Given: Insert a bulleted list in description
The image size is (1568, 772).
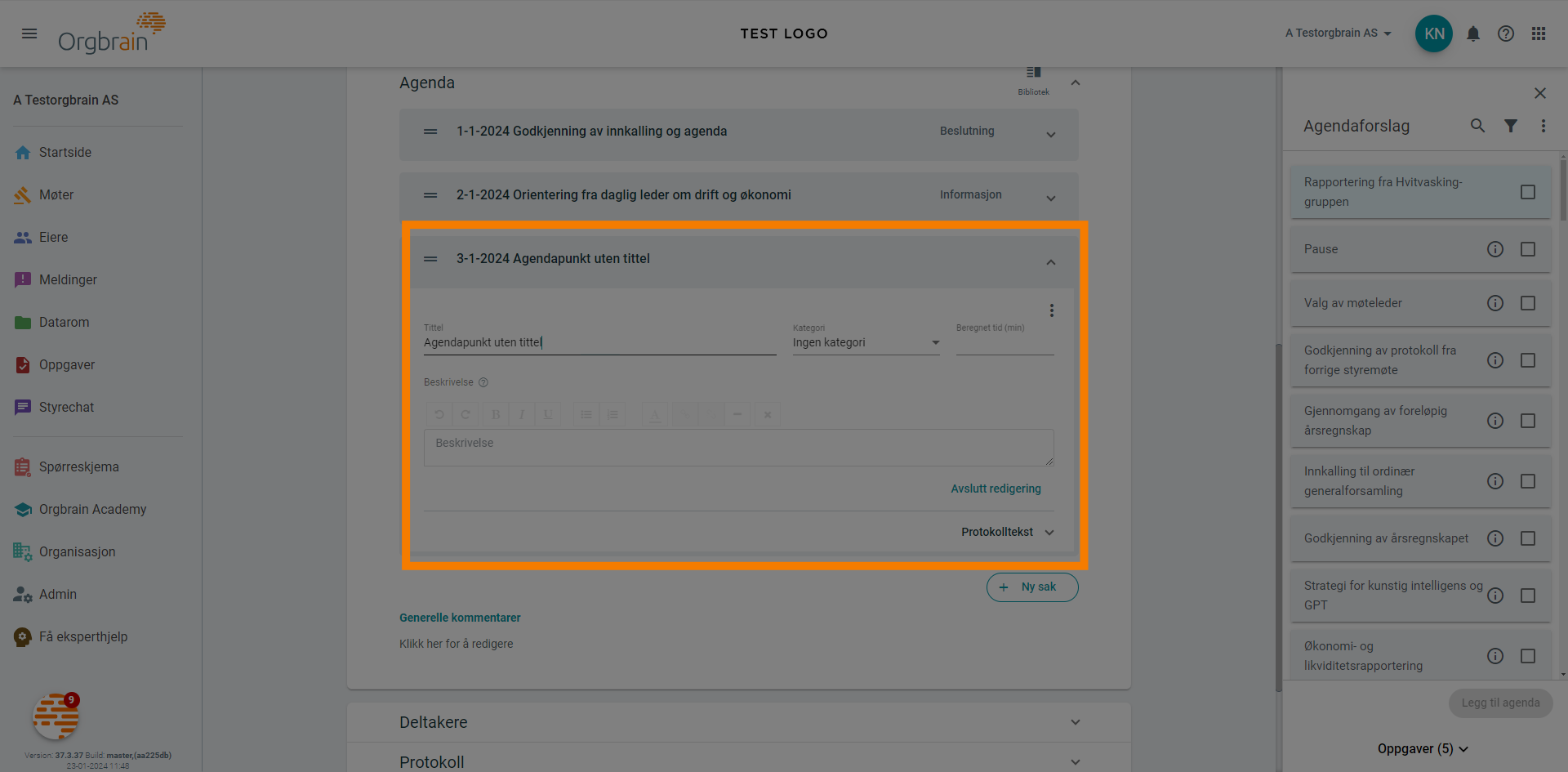Looking at the screenshot, I should click(x=586, y=415).
